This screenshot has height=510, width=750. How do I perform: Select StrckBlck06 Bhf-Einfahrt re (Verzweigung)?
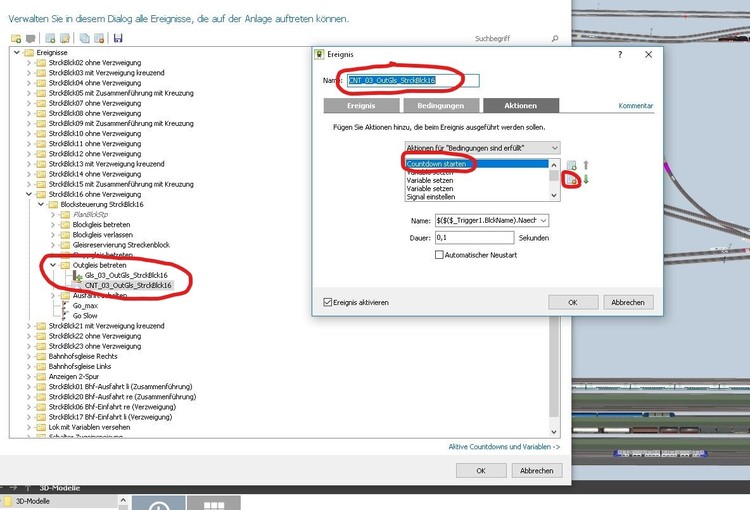point(112,407)
